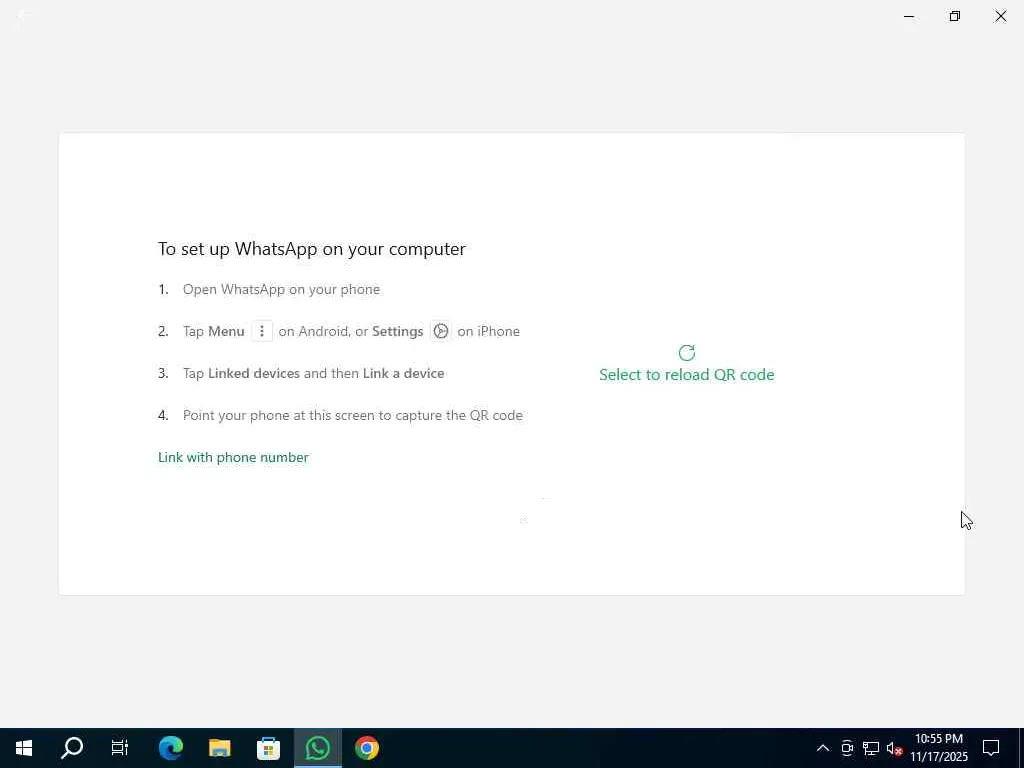Reload the QR code via circular arrow icon

pos(686,353)
